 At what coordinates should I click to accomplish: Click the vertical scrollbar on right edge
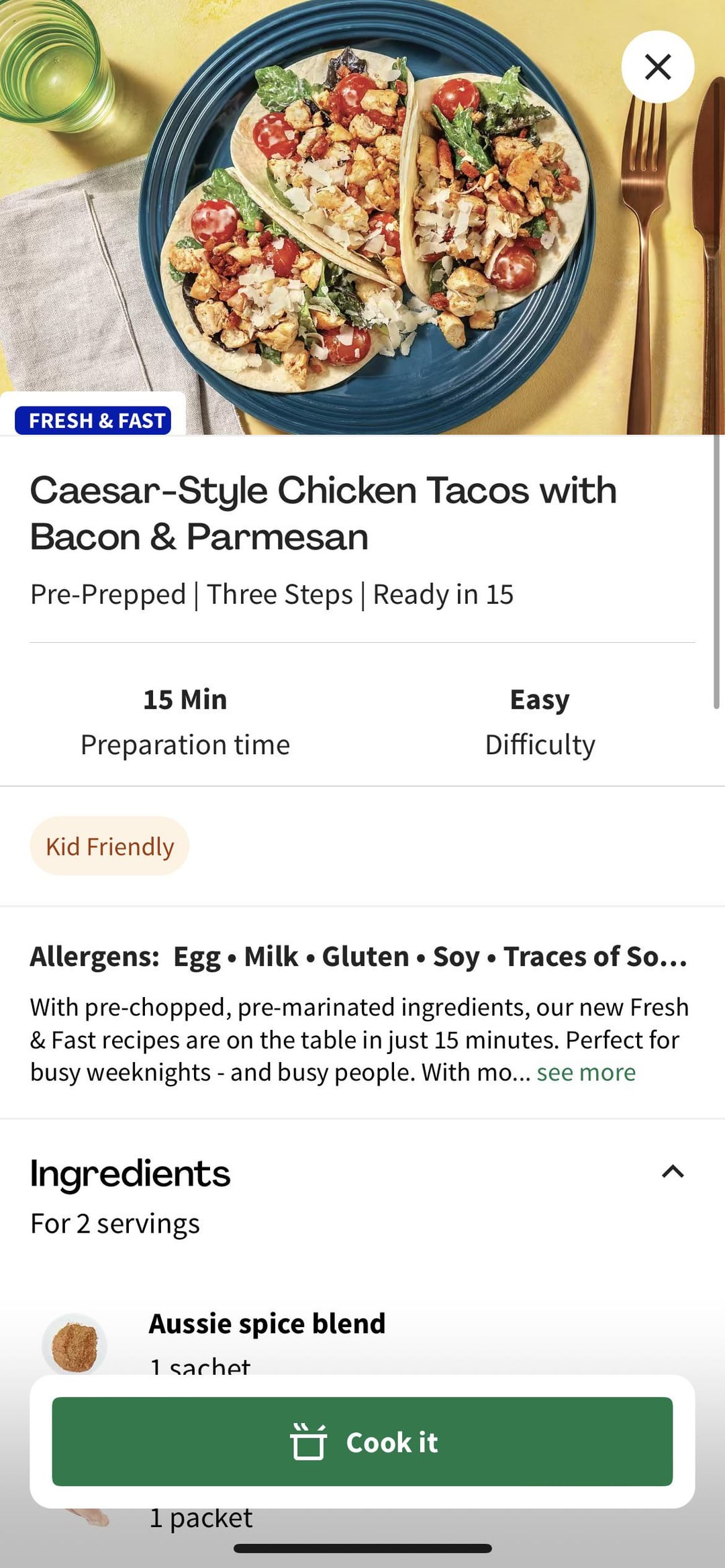click(x=716, y=570)
